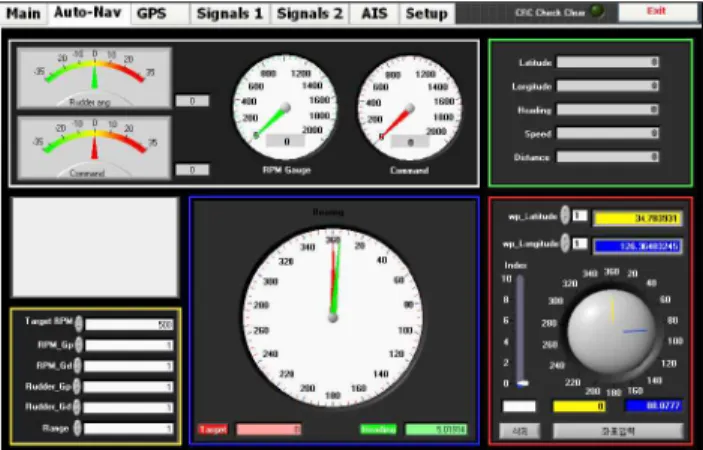703x450 pixels.
Task: Click the Rudder_Gd value field
Action: pos(129,407)
